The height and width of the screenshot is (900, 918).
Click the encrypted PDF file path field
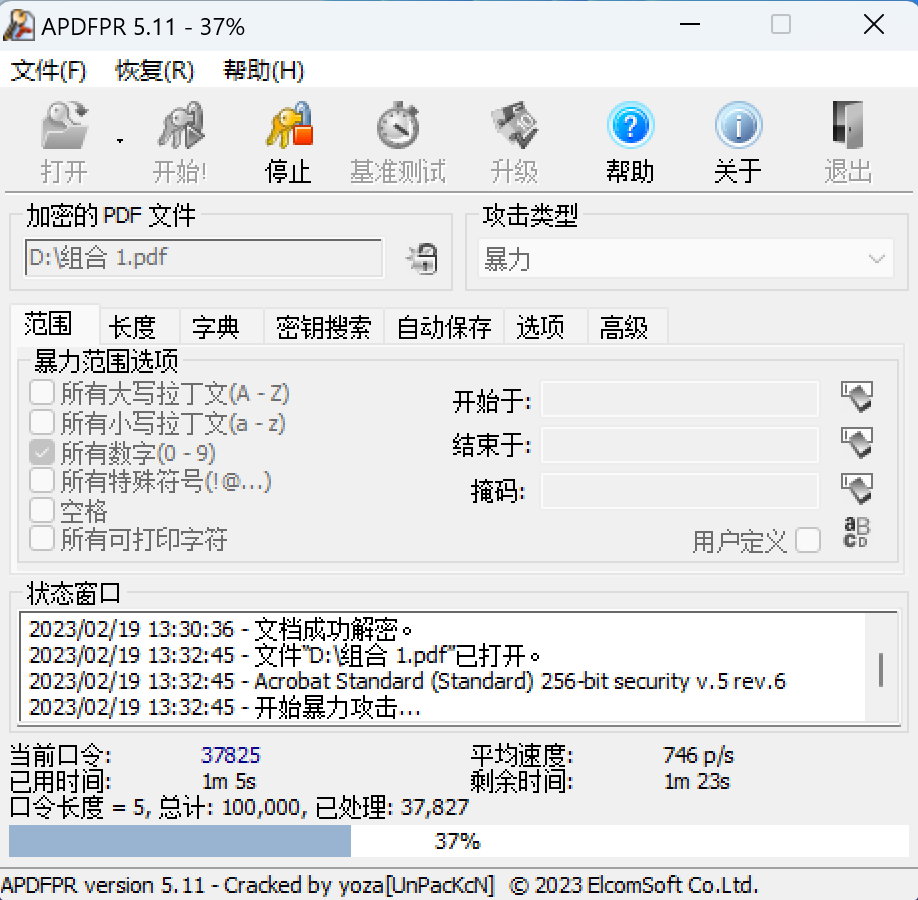coord(204,258)
